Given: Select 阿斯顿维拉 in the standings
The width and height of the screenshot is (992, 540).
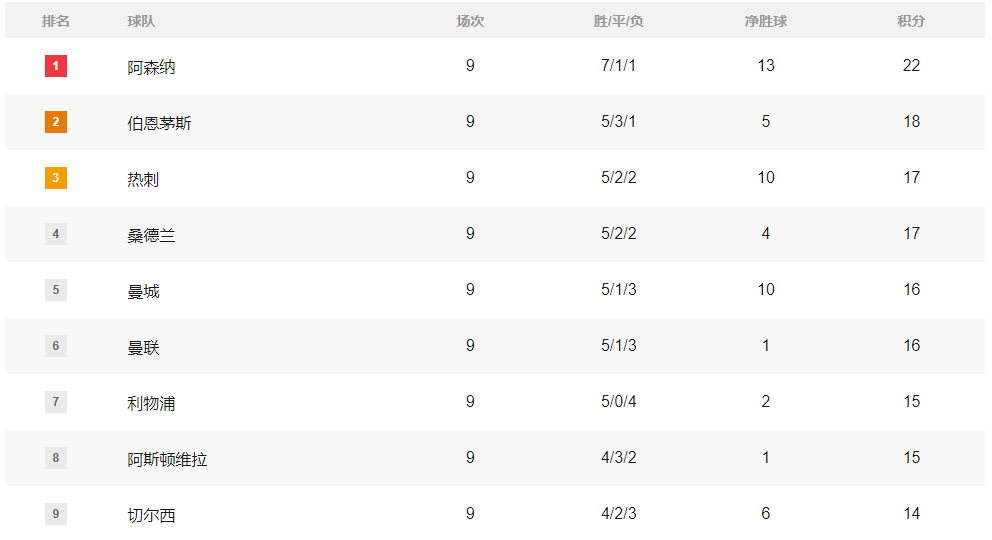Looking at the screenshot, I should [x=167, y=460].
